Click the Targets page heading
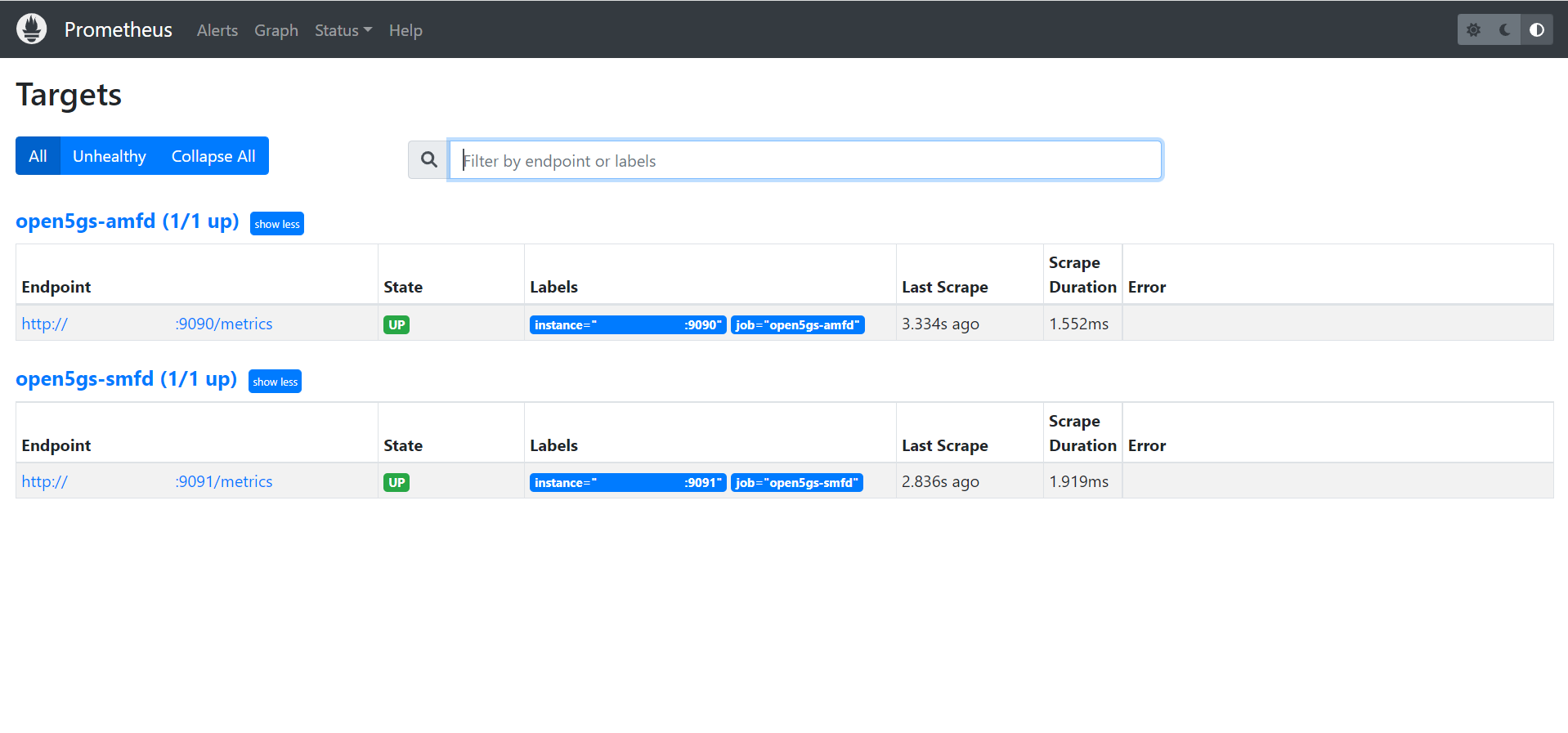 tap(69, 95)
